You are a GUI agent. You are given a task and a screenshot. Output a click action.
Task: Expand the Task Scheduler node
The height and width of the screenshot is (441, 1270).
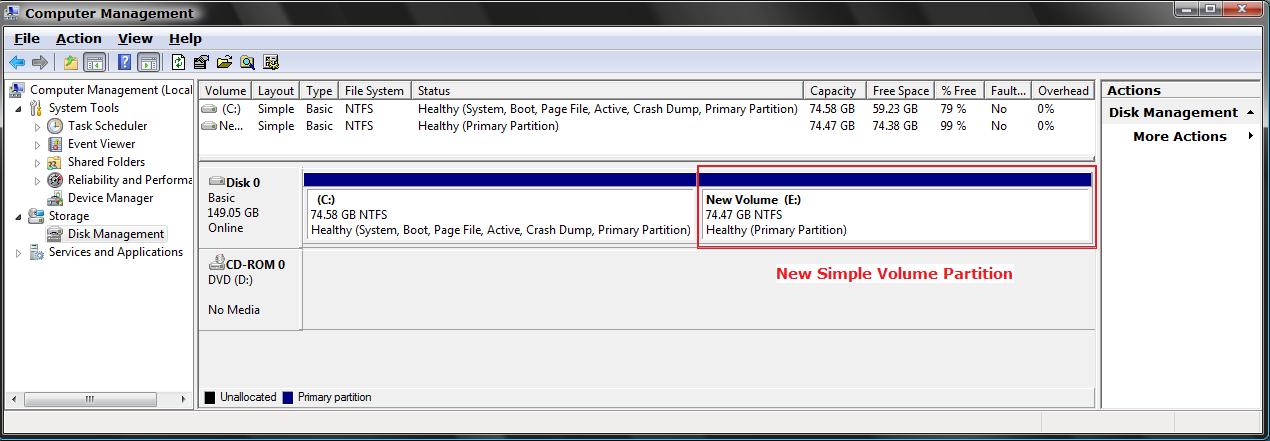click(38, 127)
